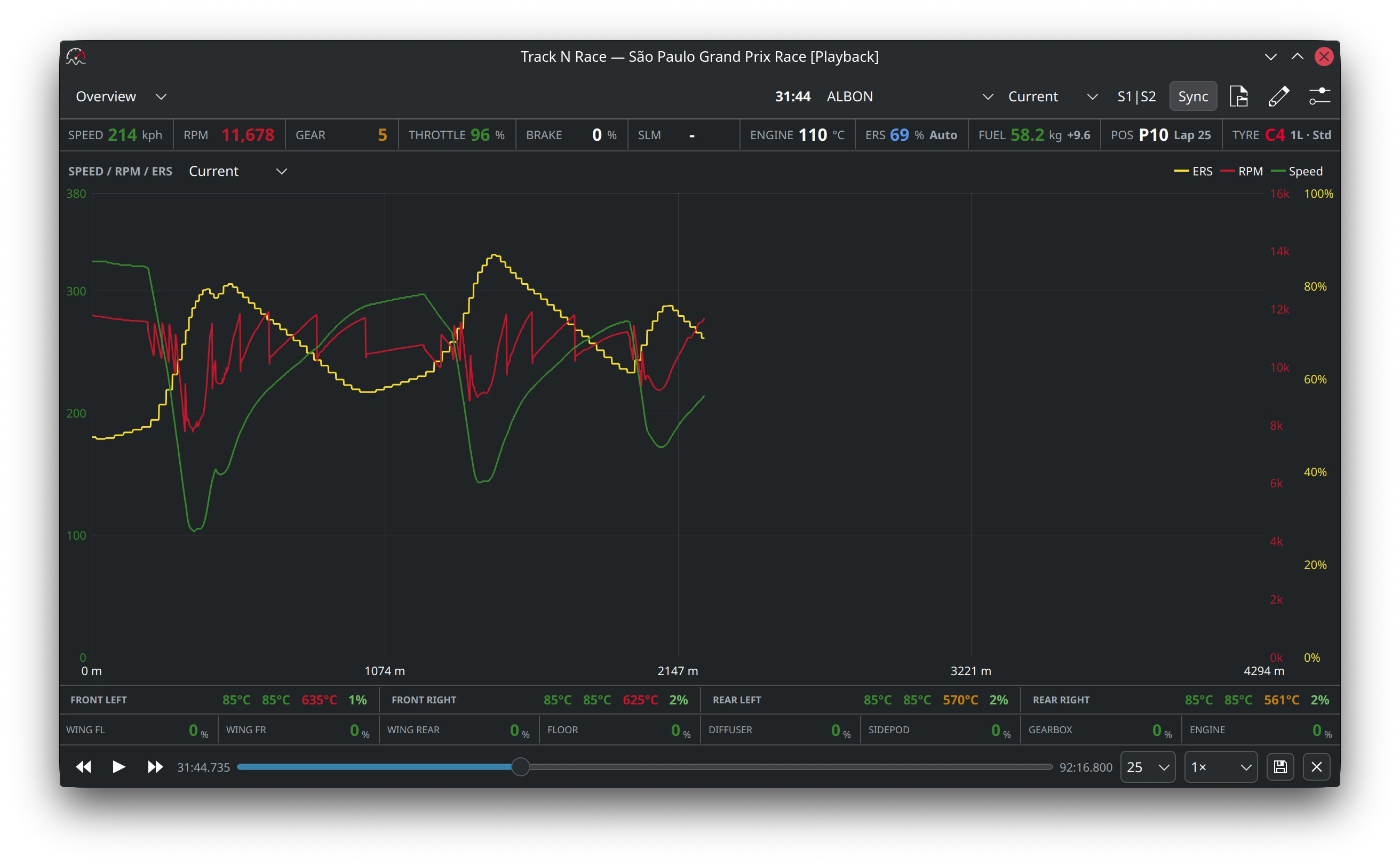Click the save floppy disk icon
The width and height of the screenshot is (1400, 866).
(1280, 767)
